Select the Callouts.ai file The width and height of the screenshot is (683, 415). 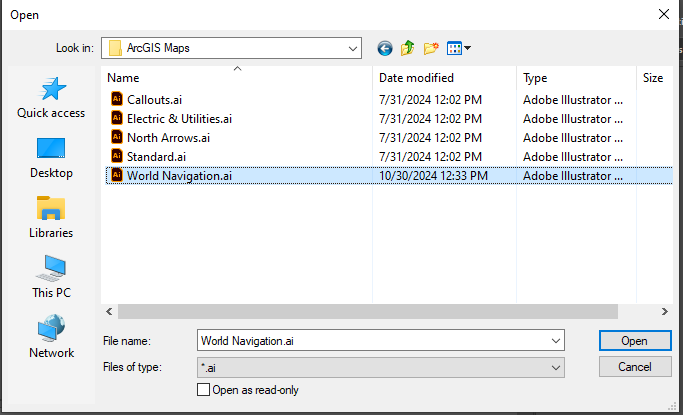pyautogui.click(x=154, y=100)
